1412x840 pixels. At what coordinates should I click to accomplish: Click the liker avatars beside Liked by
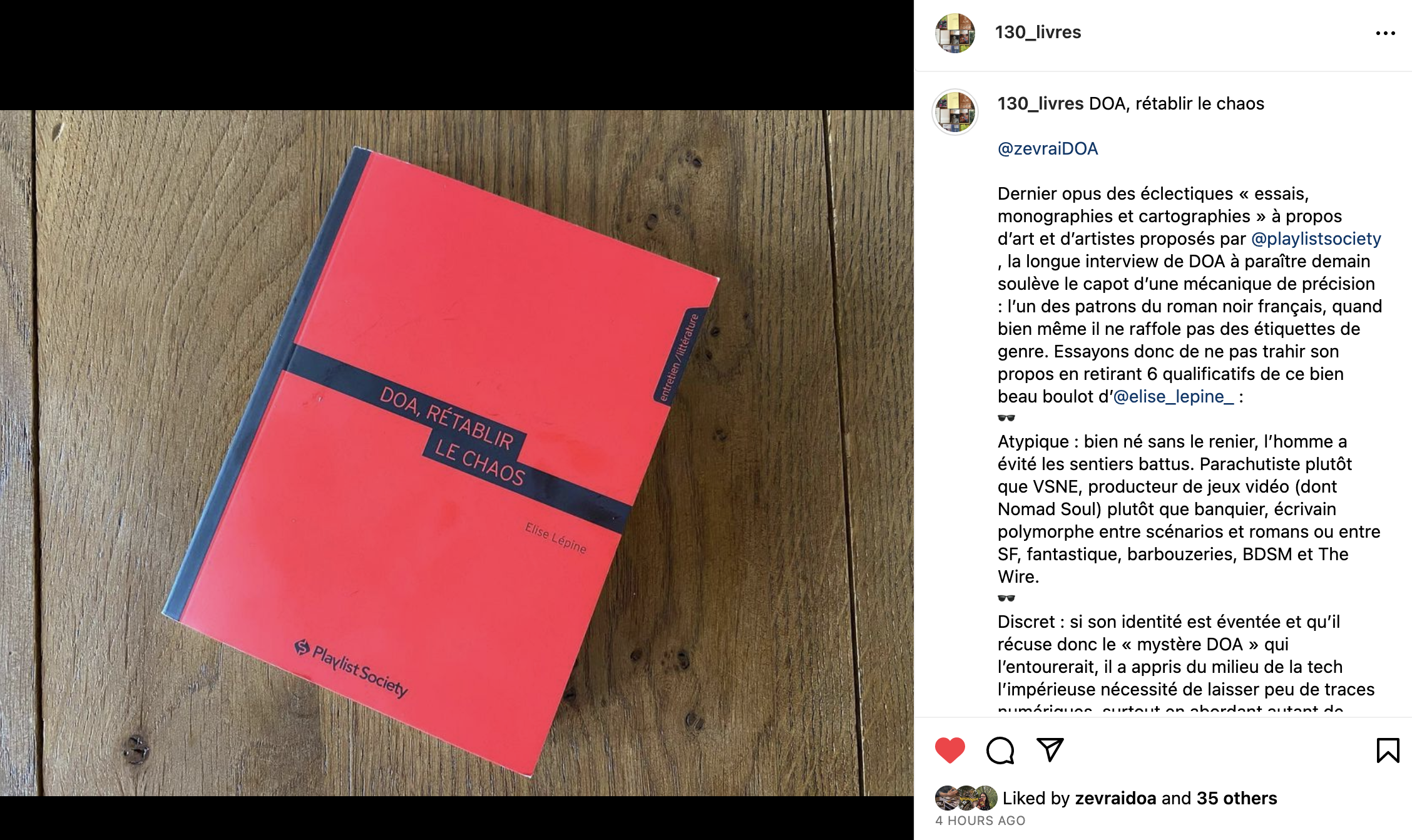coord(966,798)
